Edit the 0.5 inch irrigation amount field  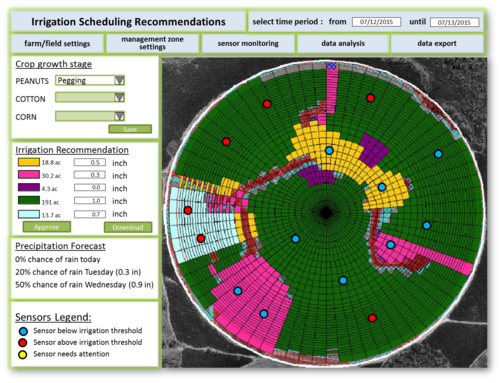[90, 162]
